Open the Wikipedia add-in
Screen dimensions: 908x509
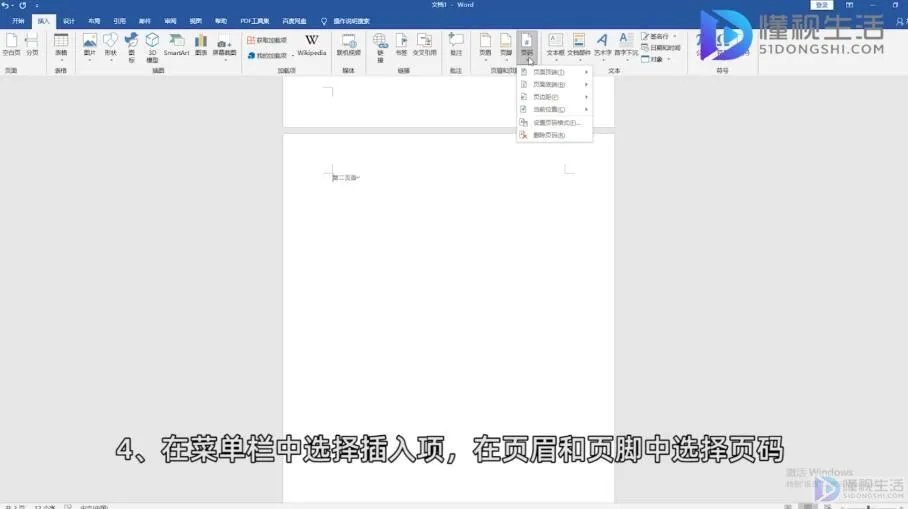coord(312,45)
